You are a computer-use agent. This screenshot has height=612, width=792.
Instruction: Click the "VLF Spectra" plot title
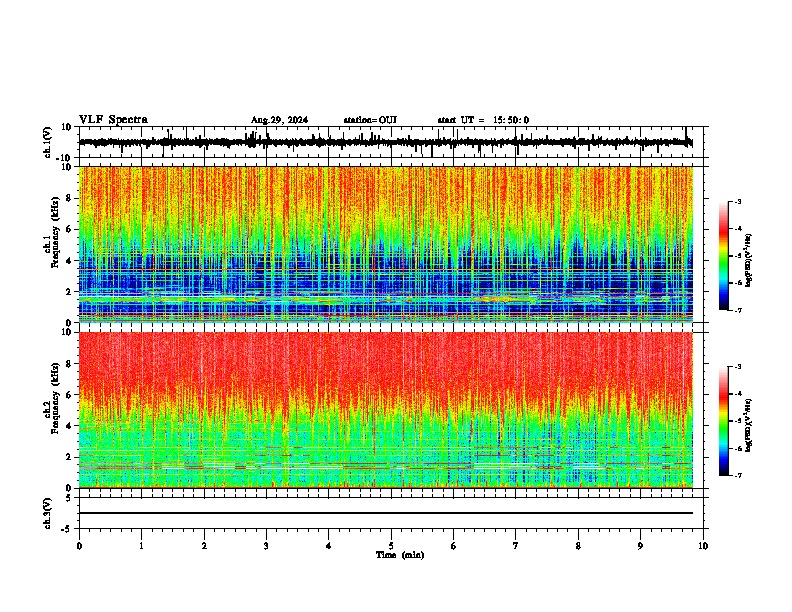click(x=113, y=120)
